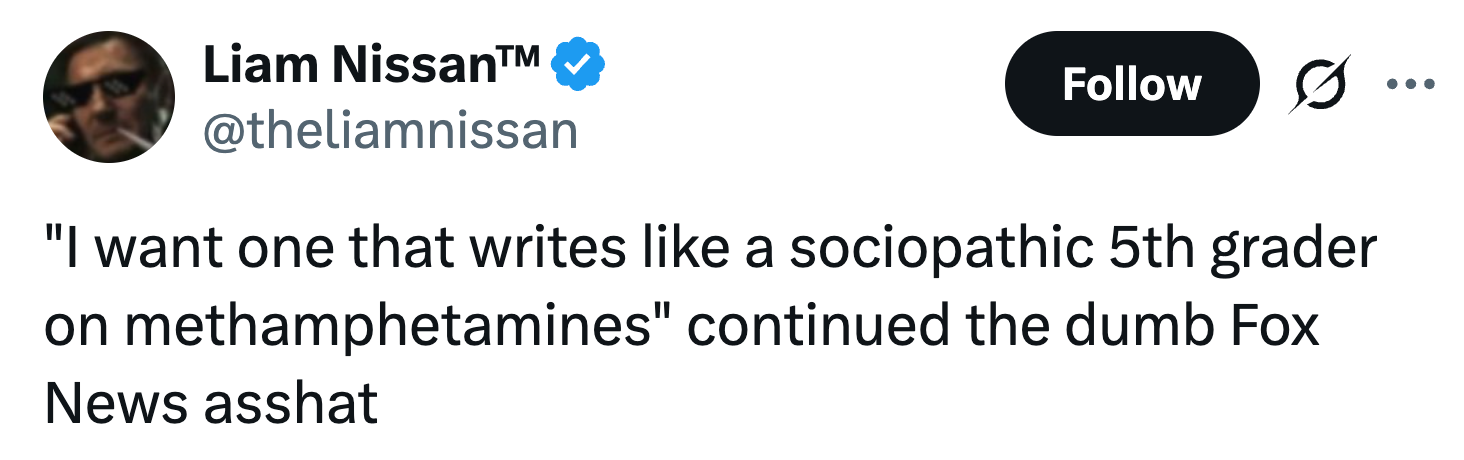Click the word "asshat" in the tweet
The image size is (1464, 460).
click(290, 403)
